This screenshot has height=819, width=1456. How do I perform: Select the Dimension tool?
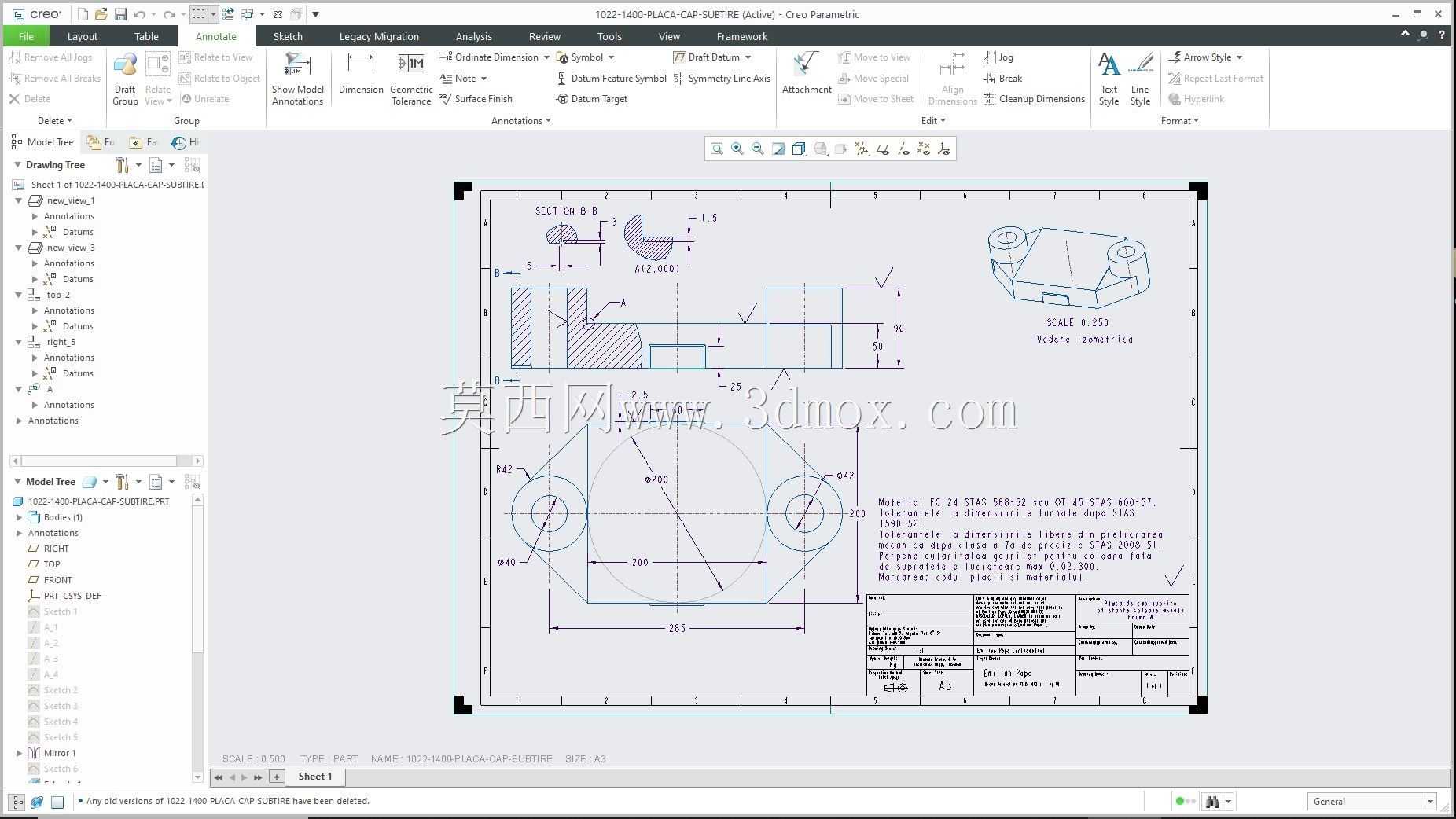[x=361, y=74]
